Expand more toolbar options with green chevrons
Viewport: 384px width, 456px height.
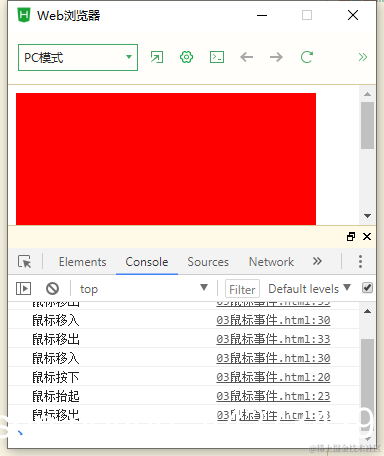coord(363,57)
